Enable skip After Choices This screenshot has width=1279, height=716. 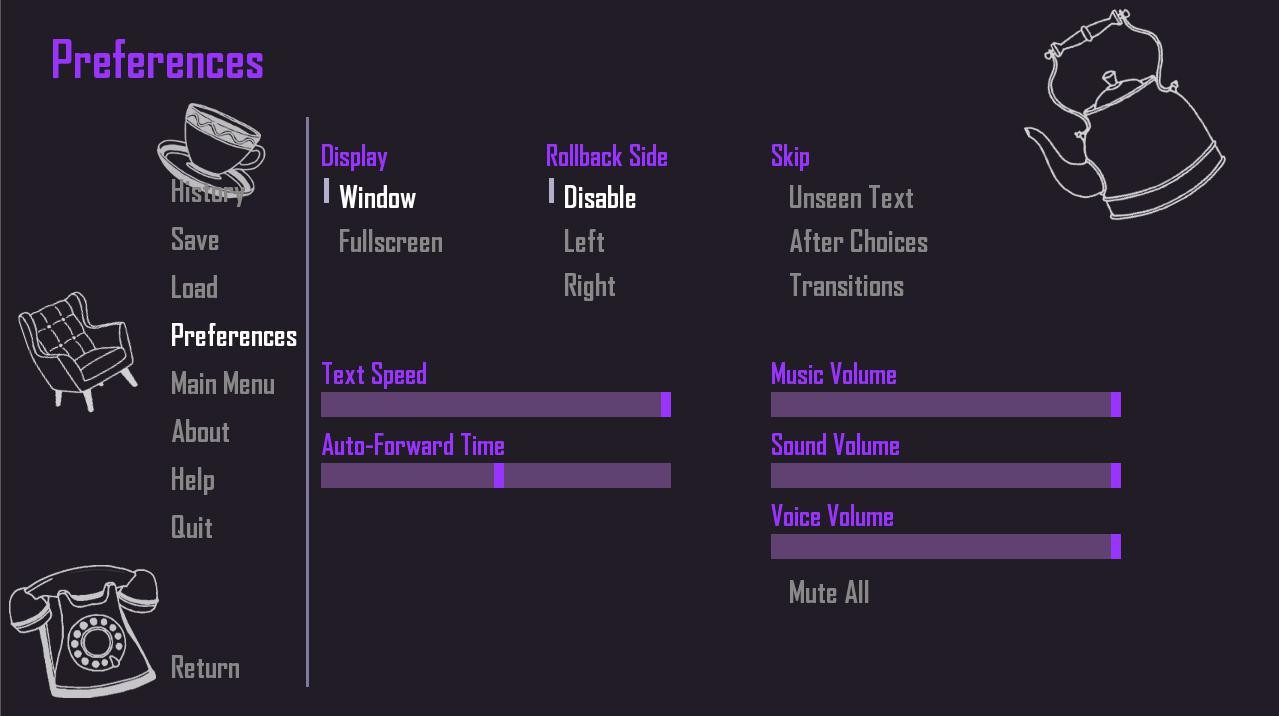coord(858,242)
